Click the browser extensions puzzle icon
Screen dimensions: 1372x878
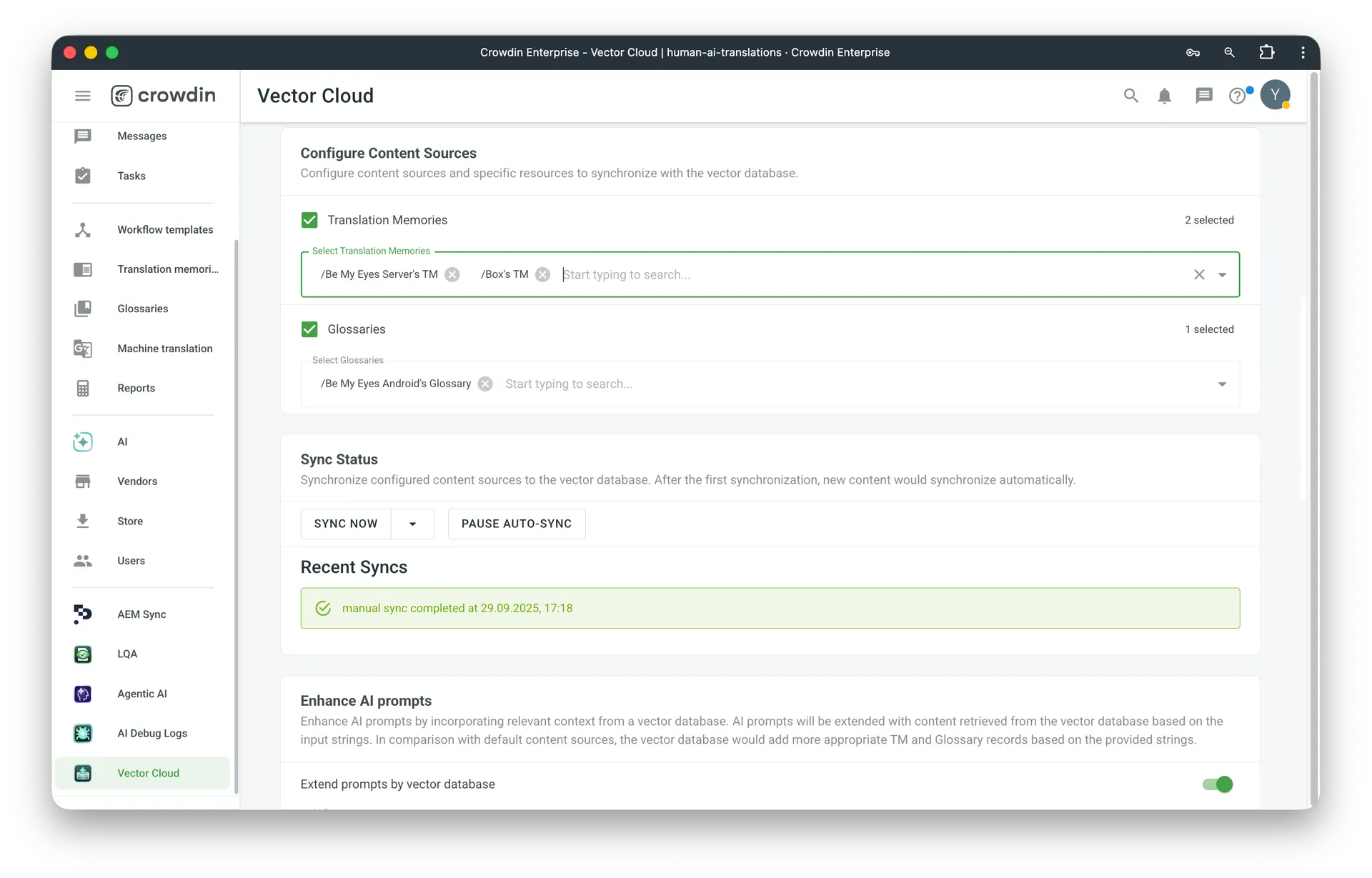click(x=1266, y=52)
